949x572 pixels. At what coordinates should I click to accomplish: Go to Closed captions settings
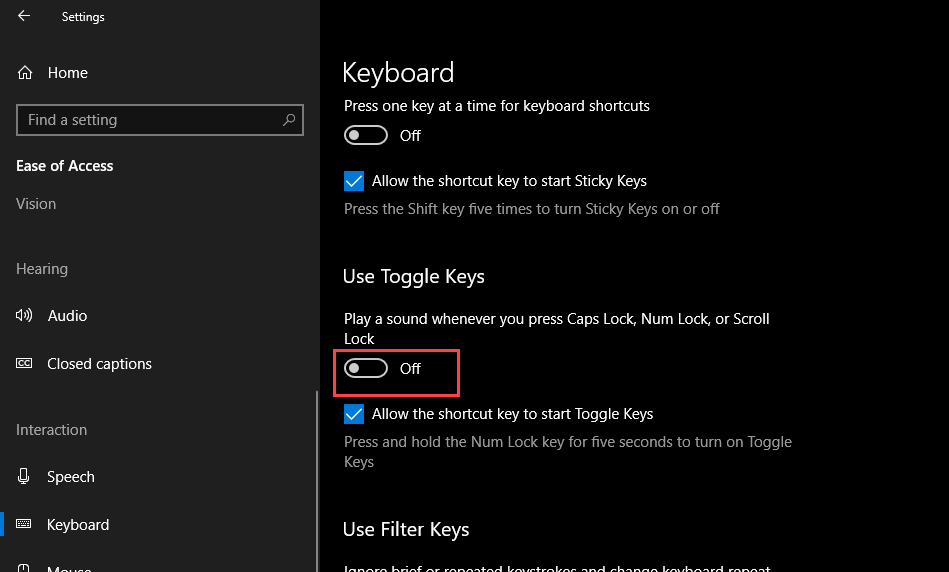[x=99, y=364]
